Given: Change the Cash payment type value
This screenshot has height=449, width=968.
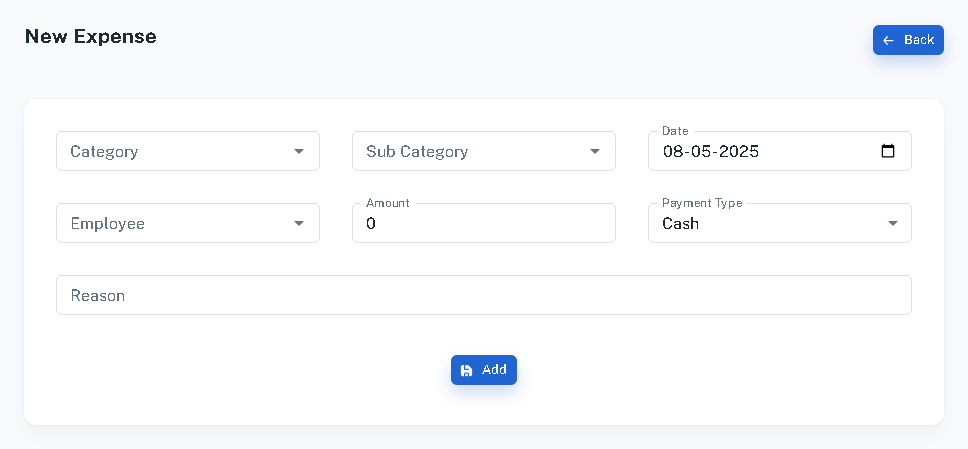Looking at the screenshot, I should point(780,223).
